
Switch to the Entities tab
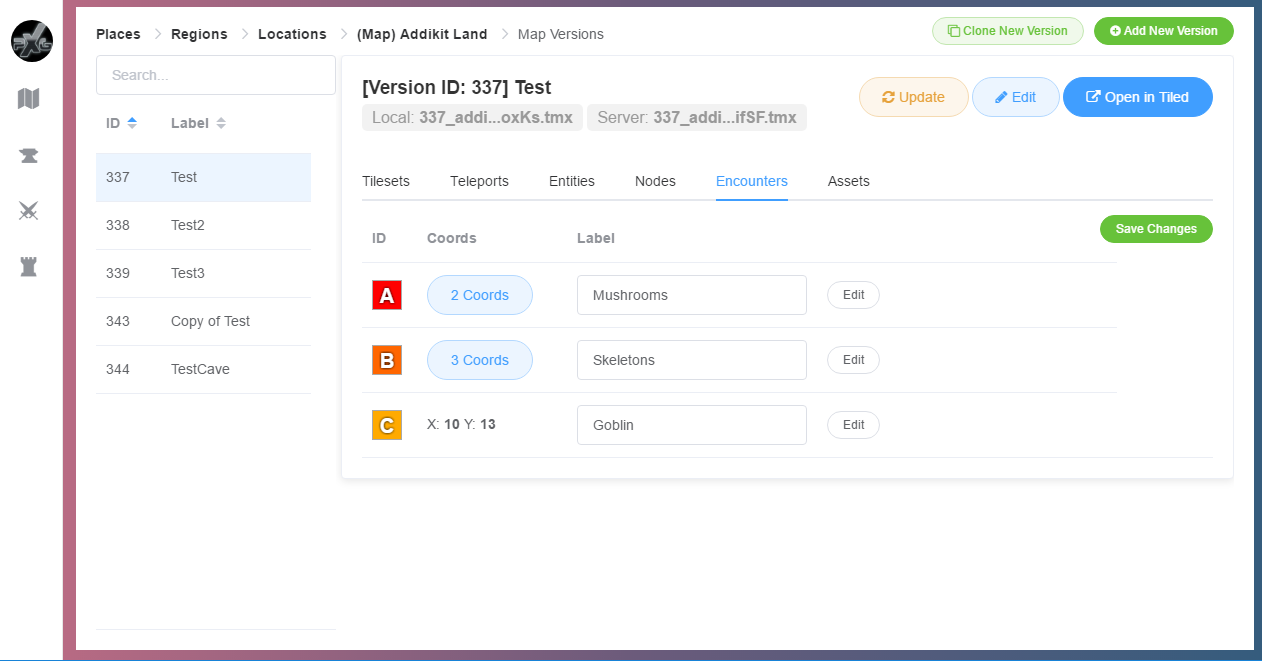click(x=572, y=181)
